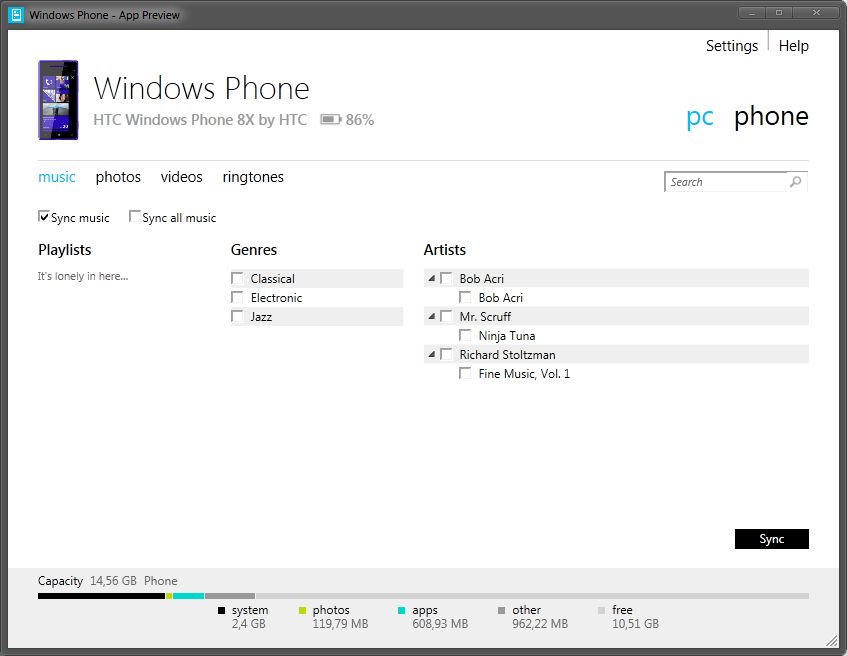Click the HTC phone device image
847x656 pixels.
(x=58, y=100)
